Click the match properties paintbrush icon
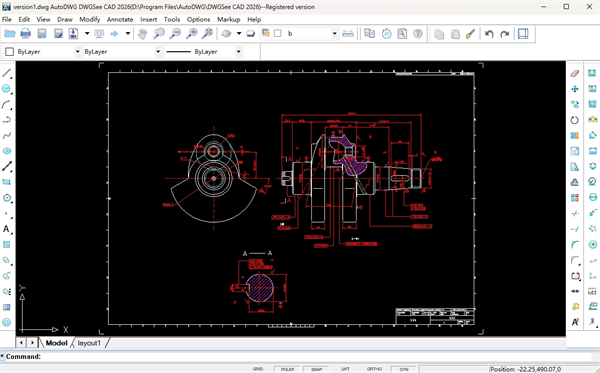Image resolution: width=600 pixels, height=373 pixels. point(470,34)
